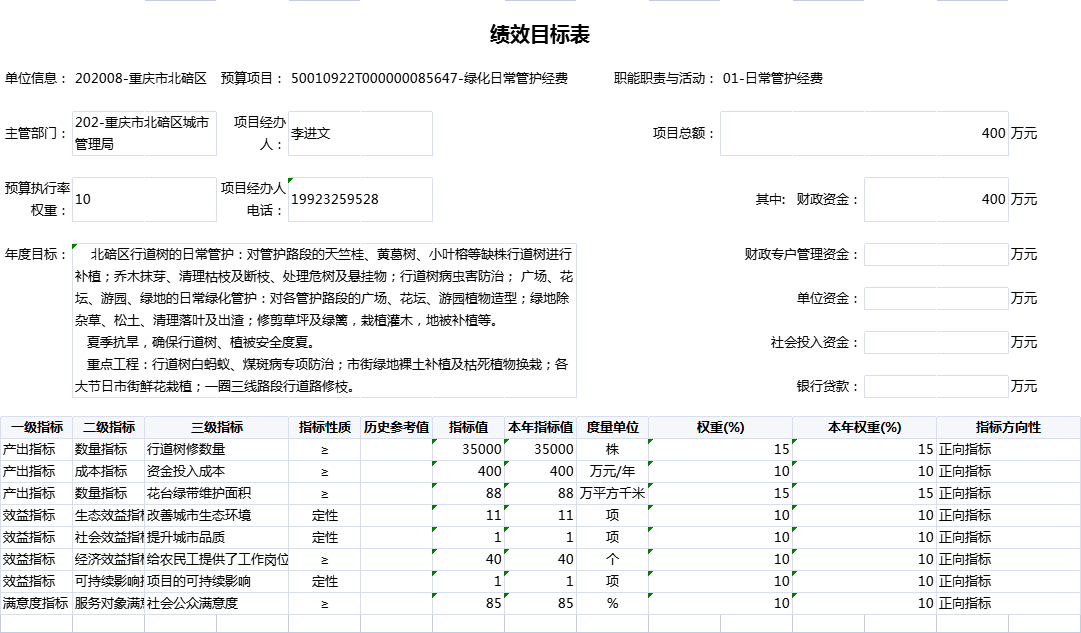Image resolution: width=1081 pixels, height=633 pixels.
Task: Click the 指标值 column header
Action: (469, 428)
